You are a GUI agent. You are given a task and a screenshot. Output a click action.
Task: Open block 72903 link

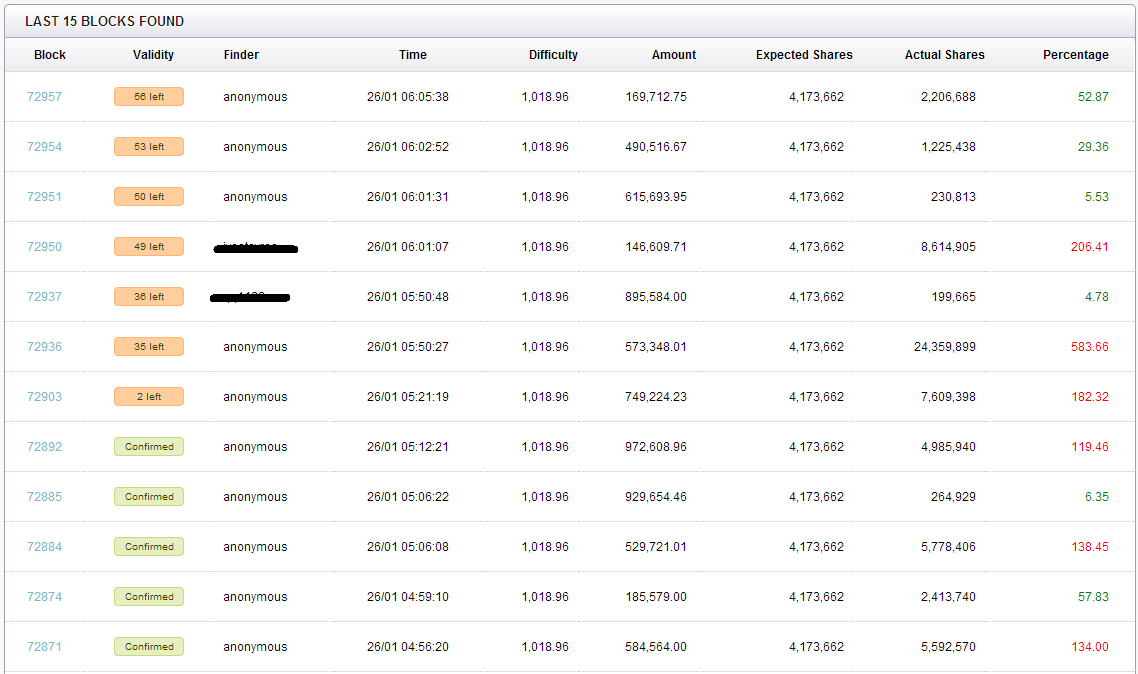point(44,397)
